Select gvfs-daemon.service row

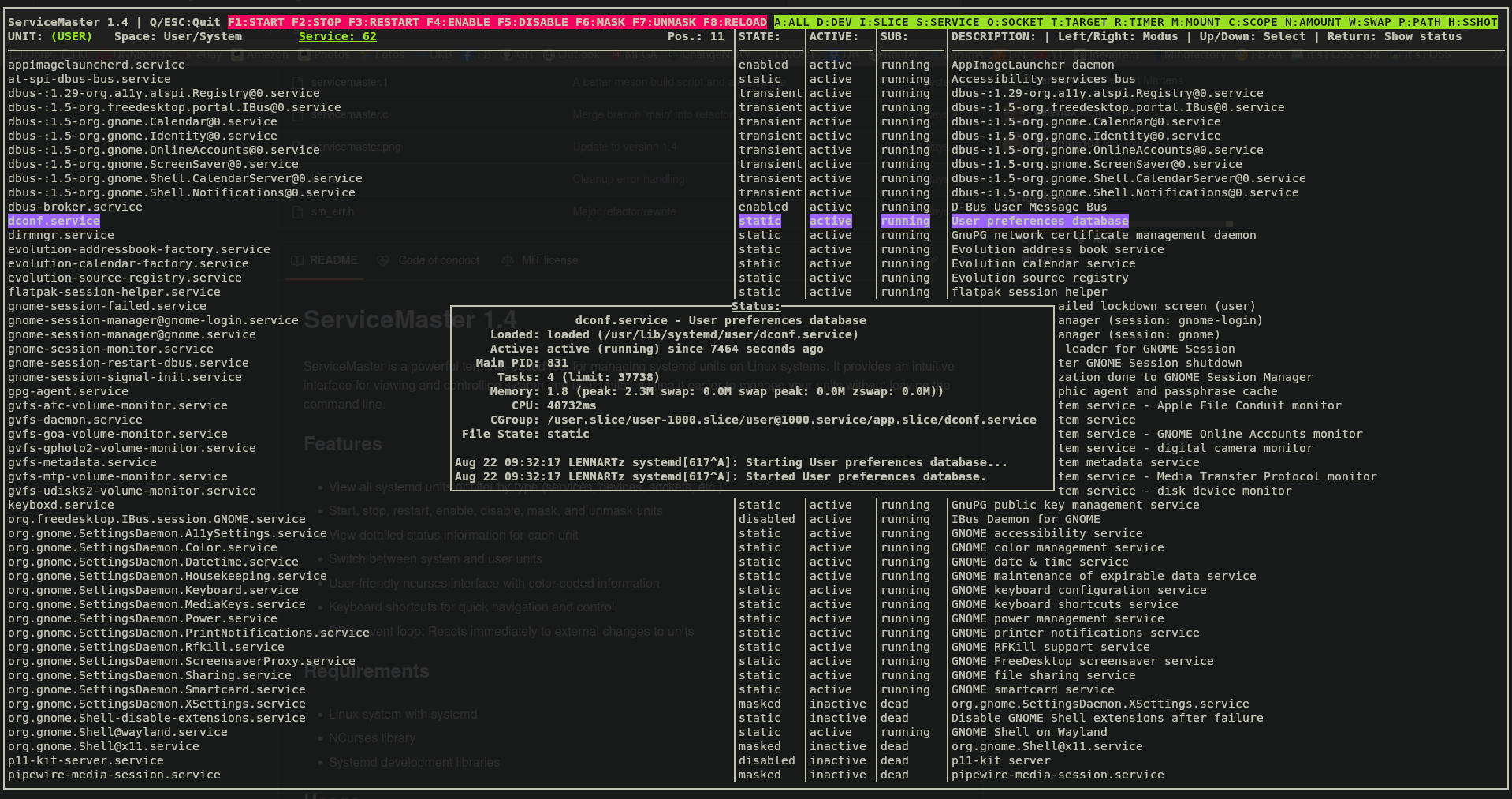pyautogui.click(x=75, y=420)
